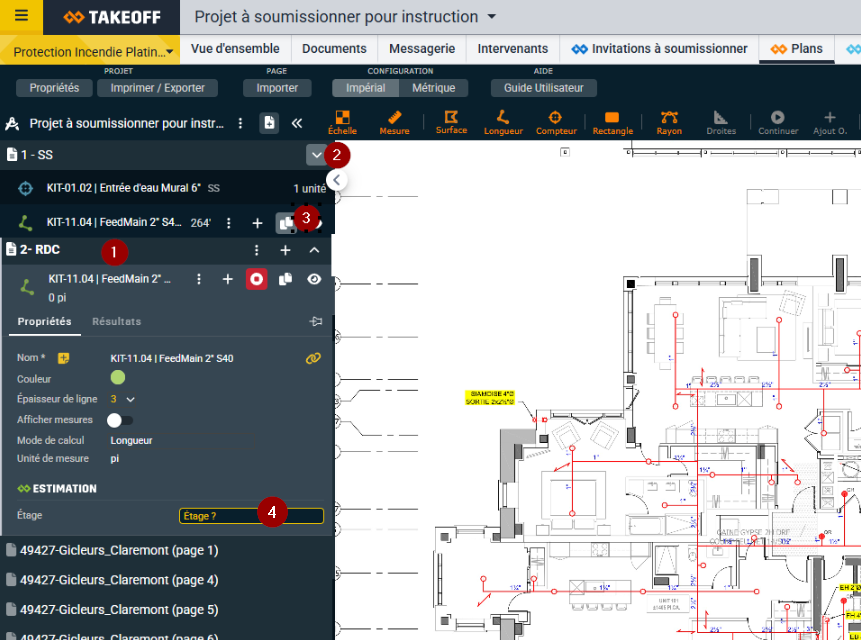Activate the Rayon tool
This screenshot has width=861, height=640.
point(669,122)
